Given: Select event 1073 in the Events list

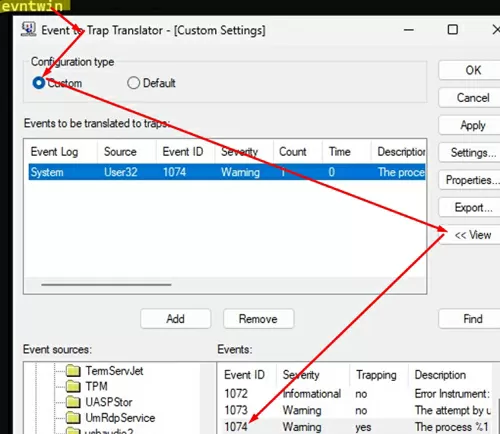Looking at the screenshot, I should coord(236,410).
